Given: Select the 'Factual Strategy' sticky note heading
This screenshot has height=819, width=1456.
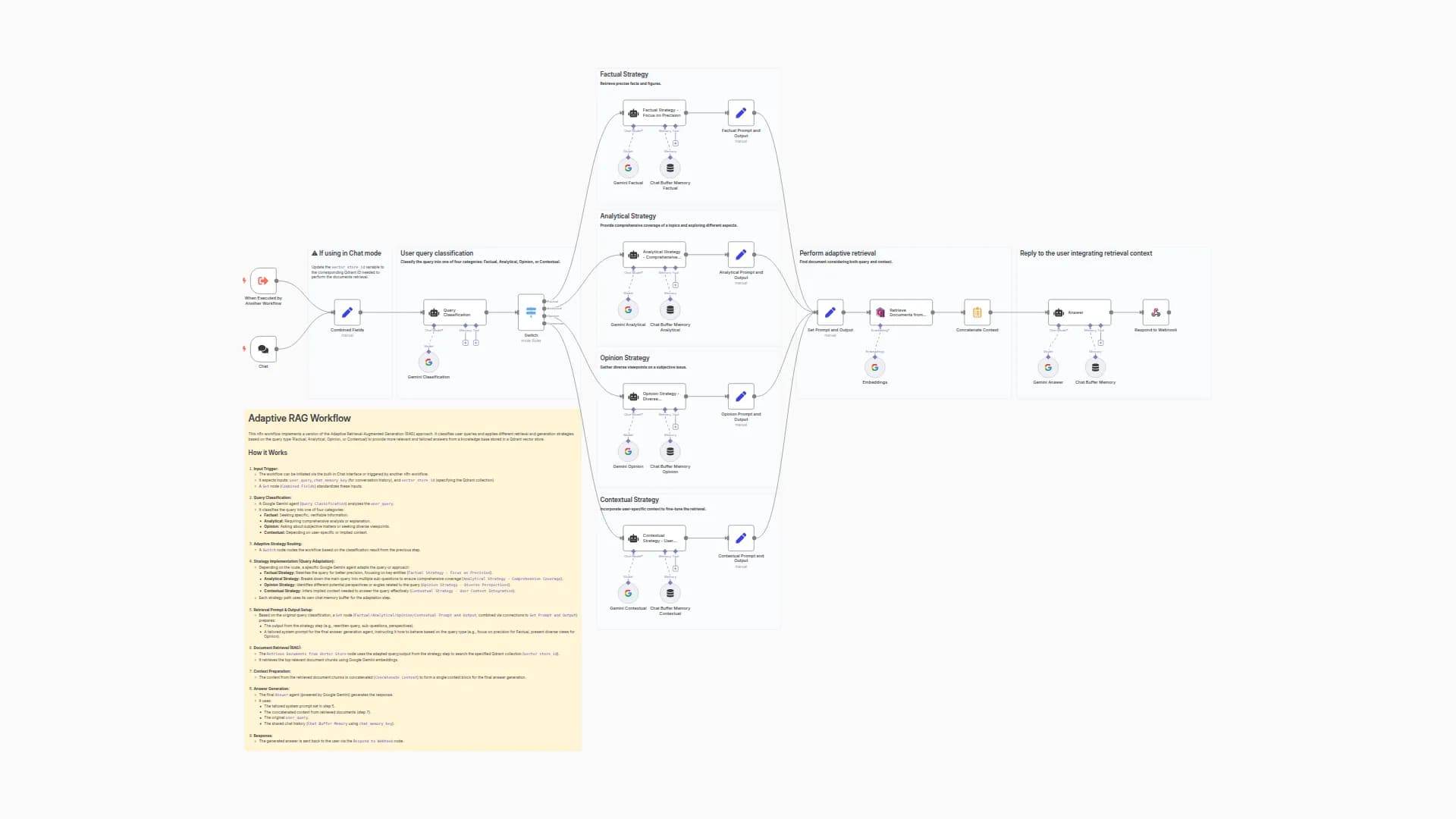Looking at the screenshot, I should pyautogui.click(x=624, y=74).
